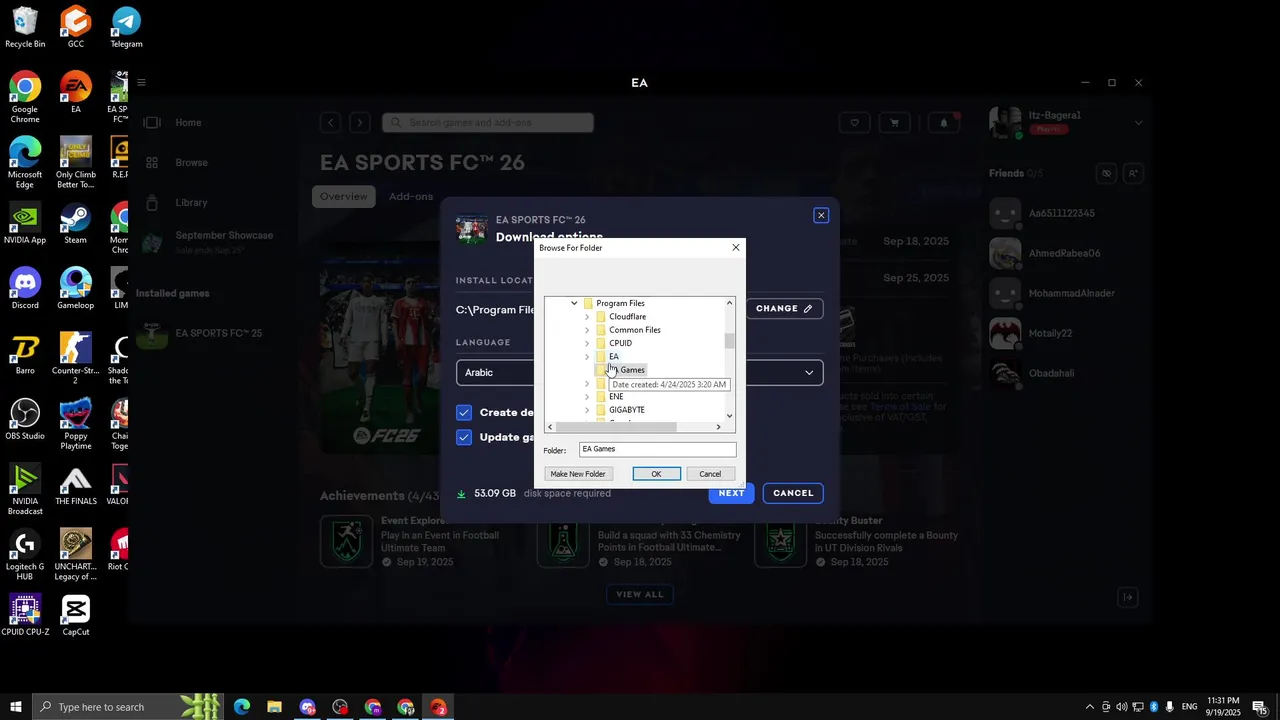Open the Discord desktop shortcut

[x=25, y=288]
